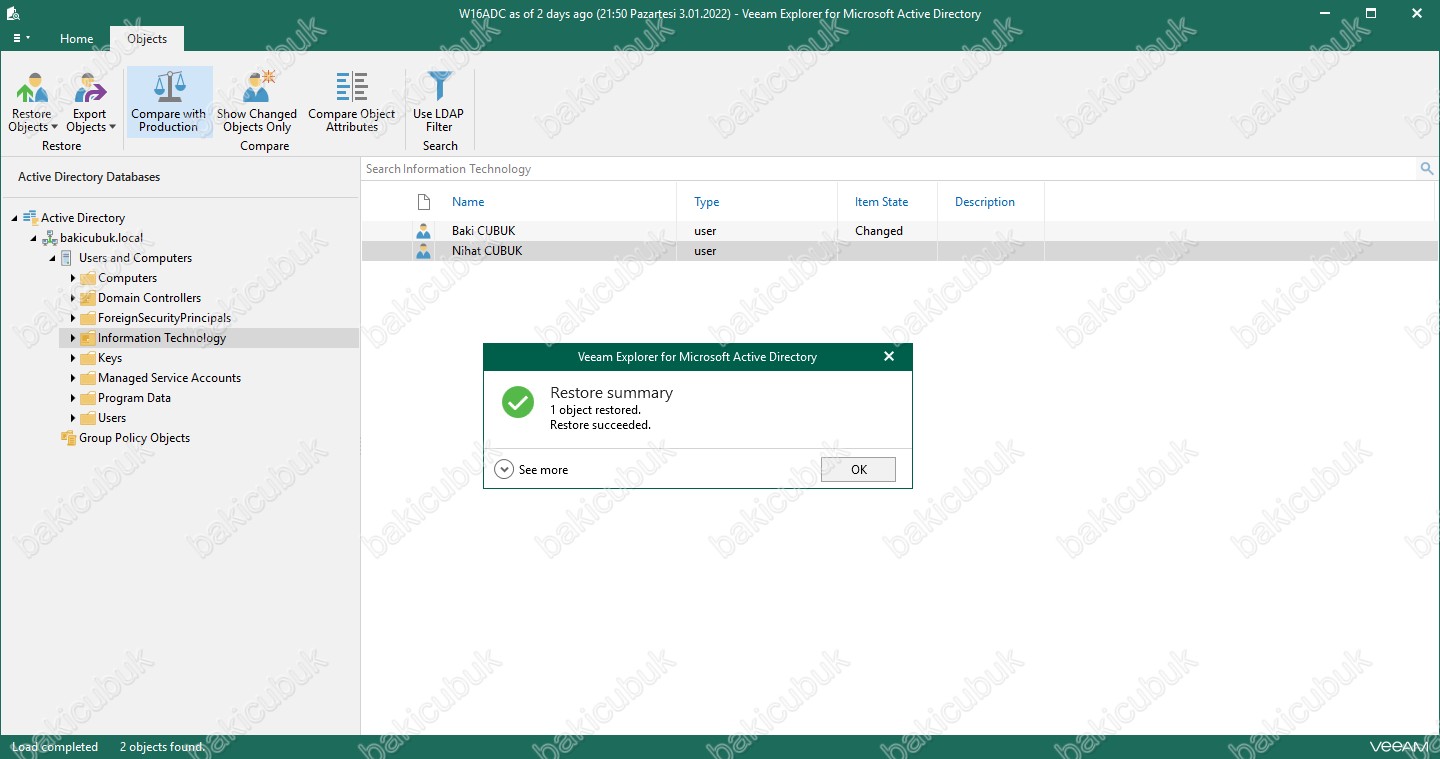The height and width of the screenshot is (759, 1440).
Task: Click the Active Directory root icon
Action: (x=30, y=218)
